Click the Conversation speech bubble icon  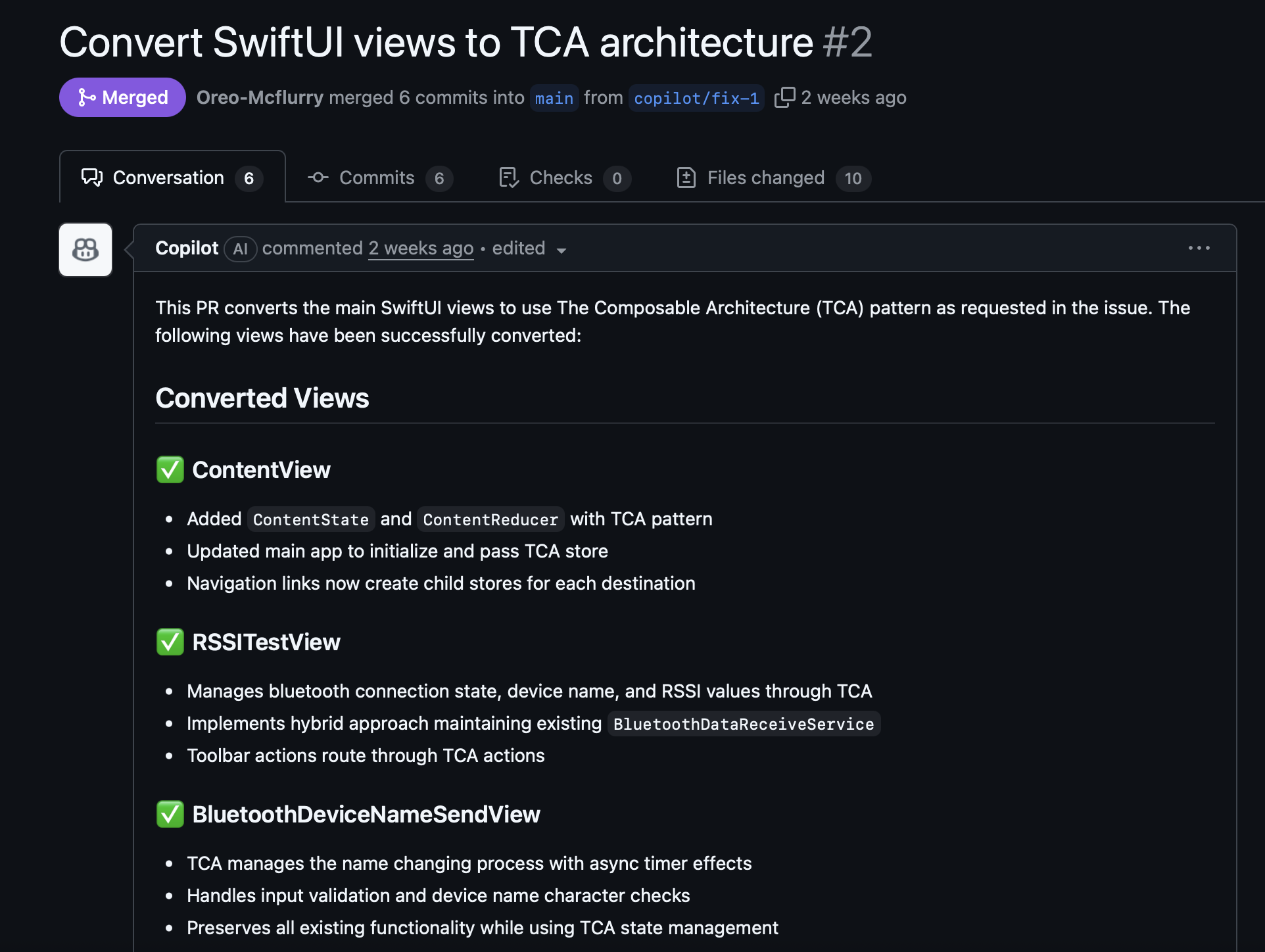[91, 178]
